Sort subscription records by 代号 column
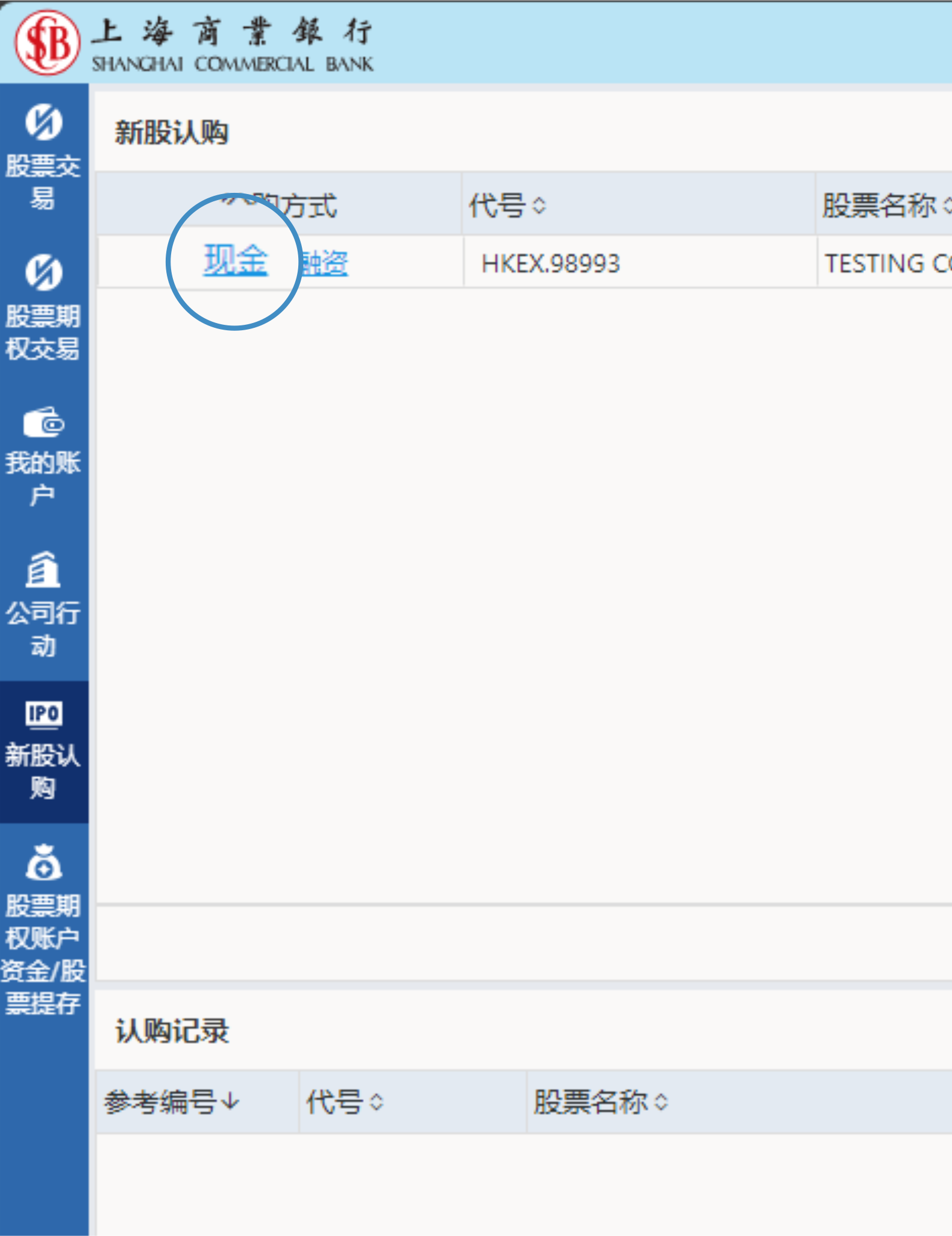 tap(345, 1102)
